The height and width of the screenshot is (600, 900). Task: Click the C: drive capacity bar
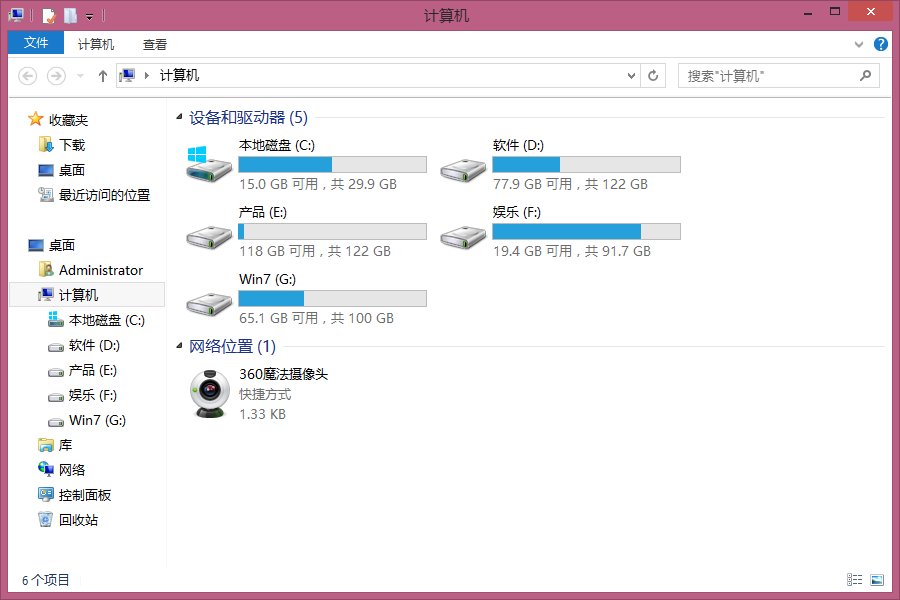pos(332,163)
